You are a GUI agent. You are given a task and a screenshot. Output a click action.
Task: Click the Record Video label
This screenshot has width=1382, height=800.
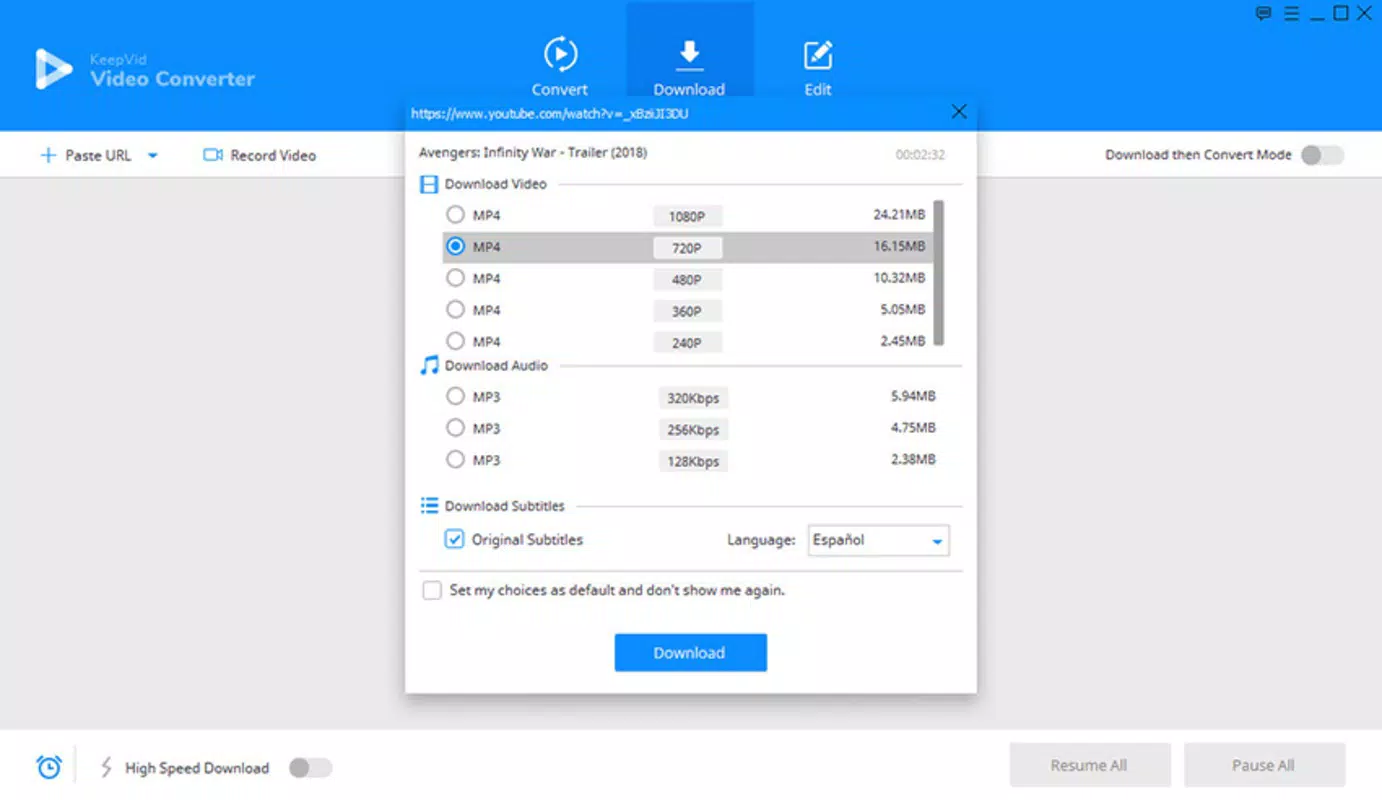[273, 155]
